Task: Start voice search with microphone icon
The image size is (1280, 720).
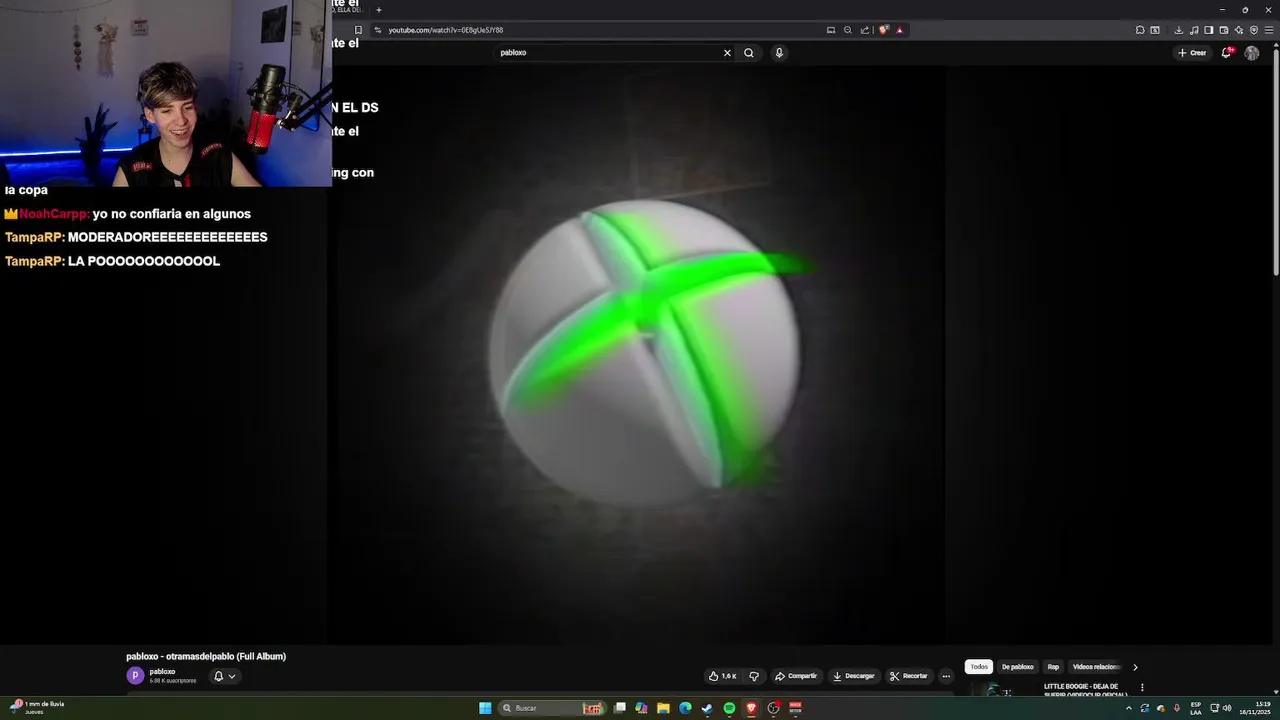Action: [x=779, y=53]
